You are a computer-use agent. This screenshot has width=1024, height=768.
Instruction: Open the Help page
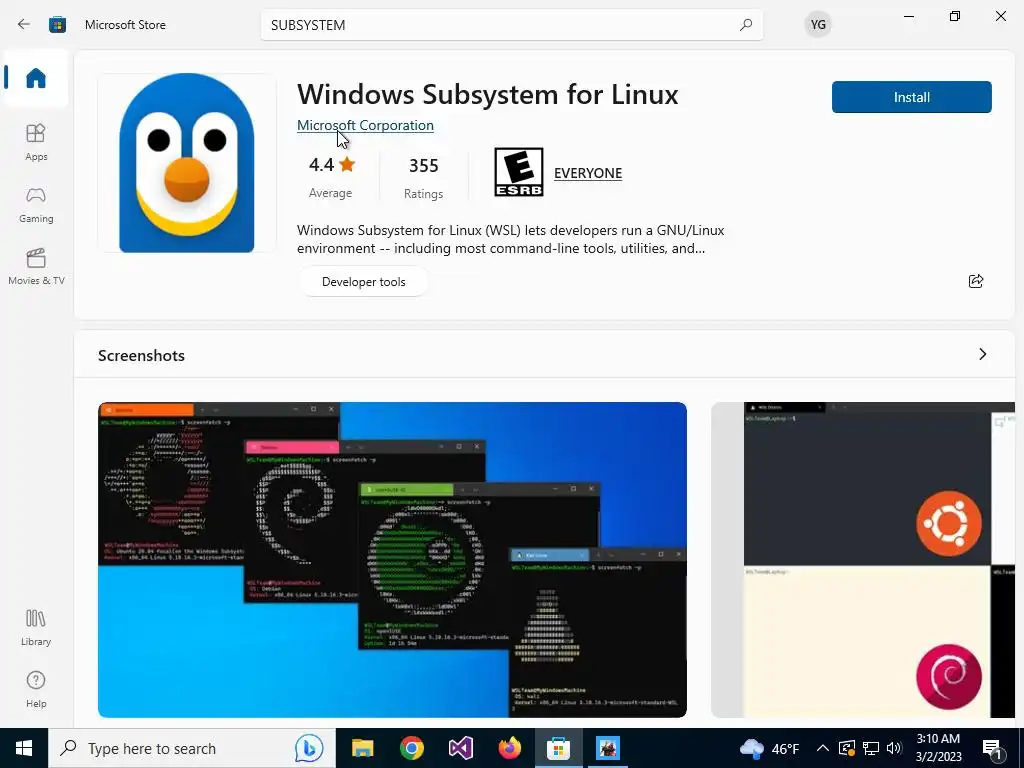36,690
